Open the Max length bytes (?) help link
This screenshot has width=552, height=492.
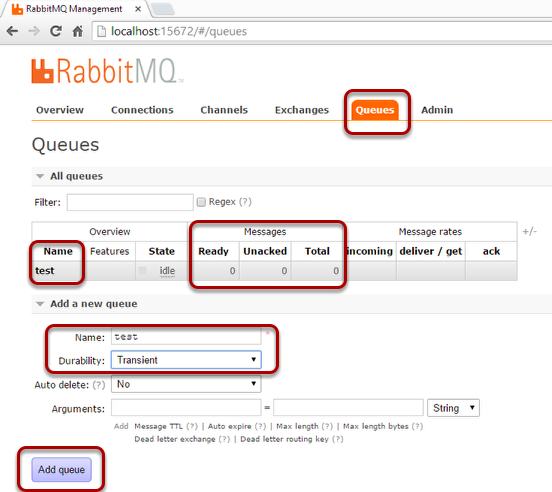click(417, 426)
